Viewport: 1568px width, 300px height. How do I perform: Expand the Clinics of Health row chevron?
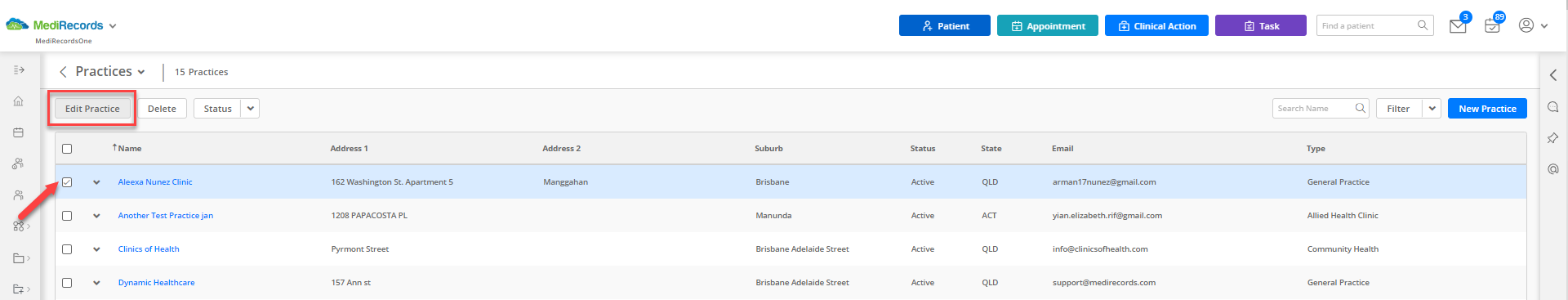(x=96, y=249)
